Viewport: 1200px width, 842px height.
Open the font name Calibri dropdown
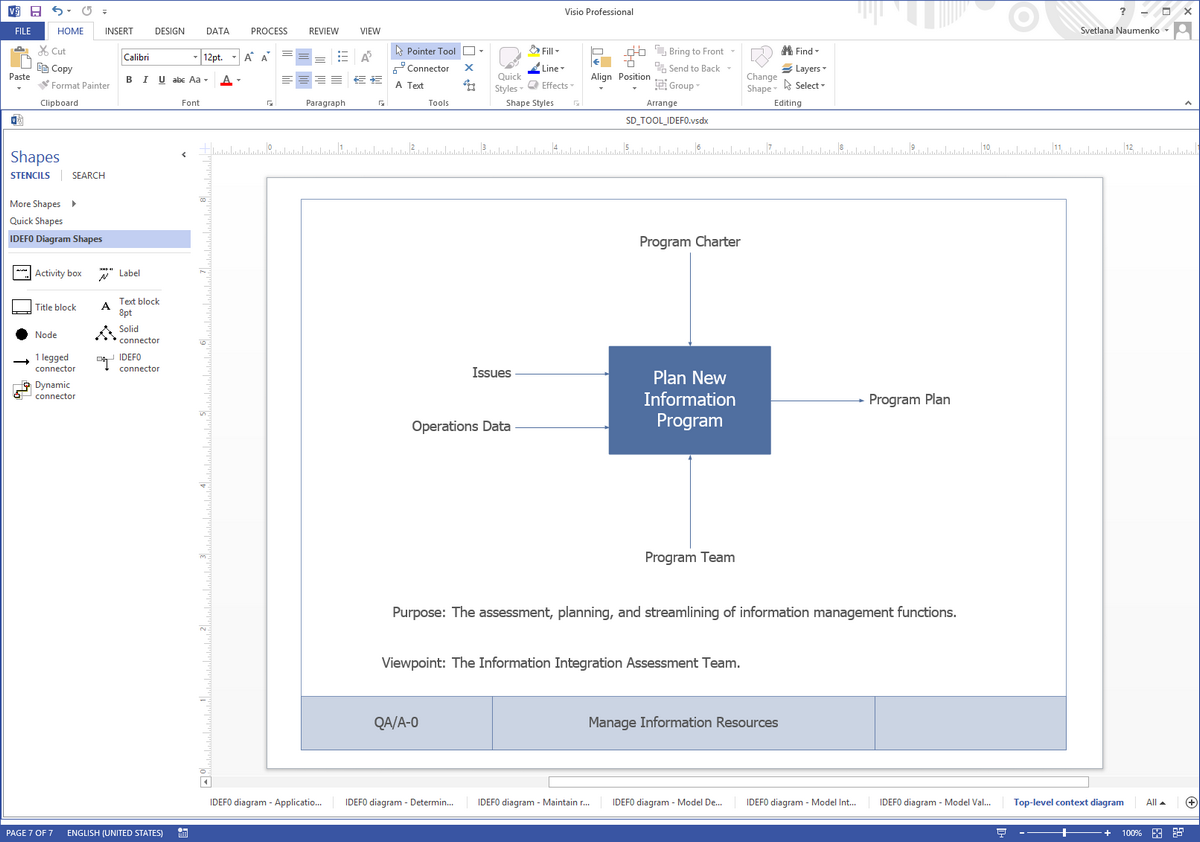pos(195,57)
